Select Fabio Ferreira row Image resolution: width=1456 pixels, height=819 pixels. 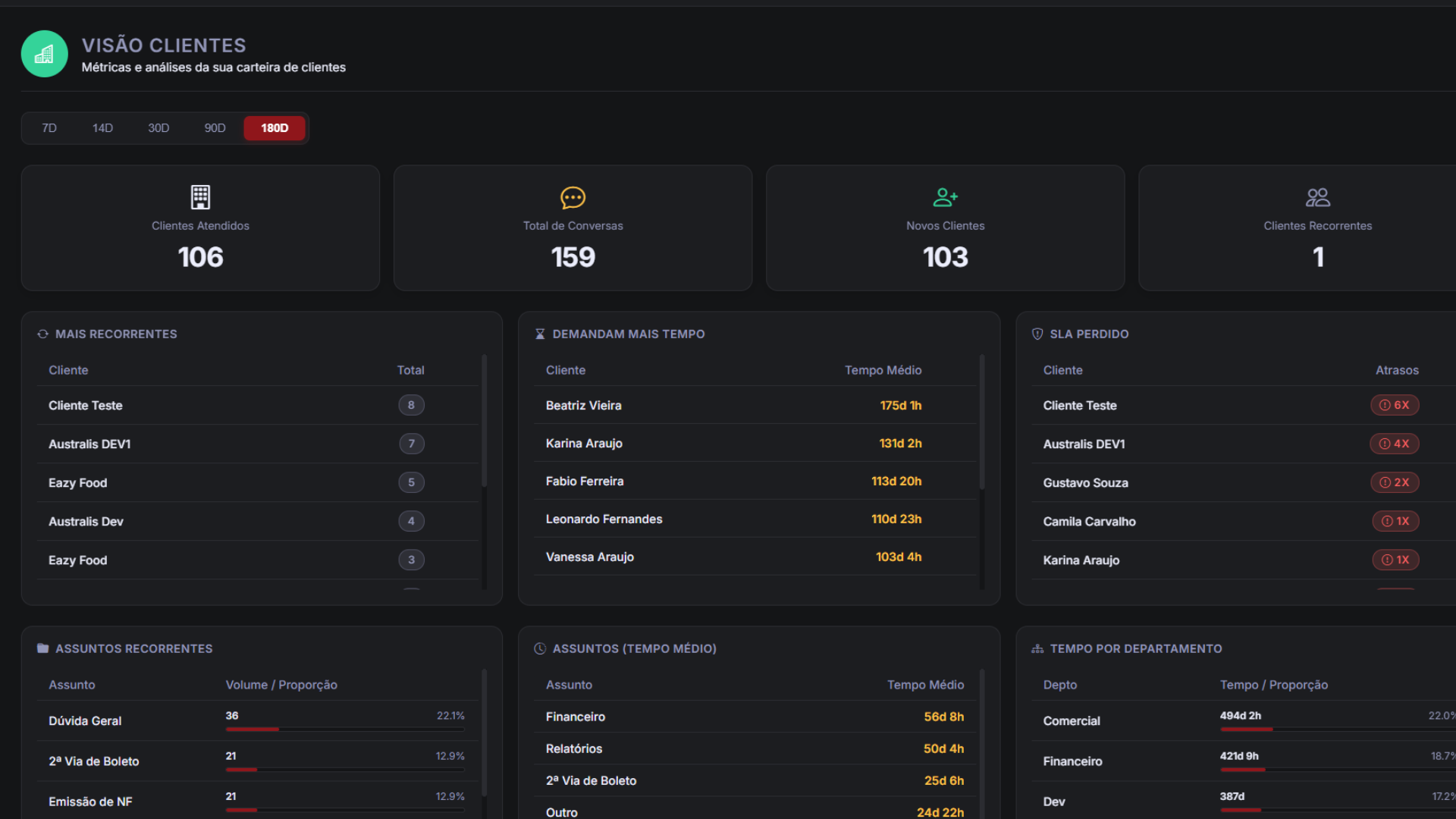coord(755,482)
